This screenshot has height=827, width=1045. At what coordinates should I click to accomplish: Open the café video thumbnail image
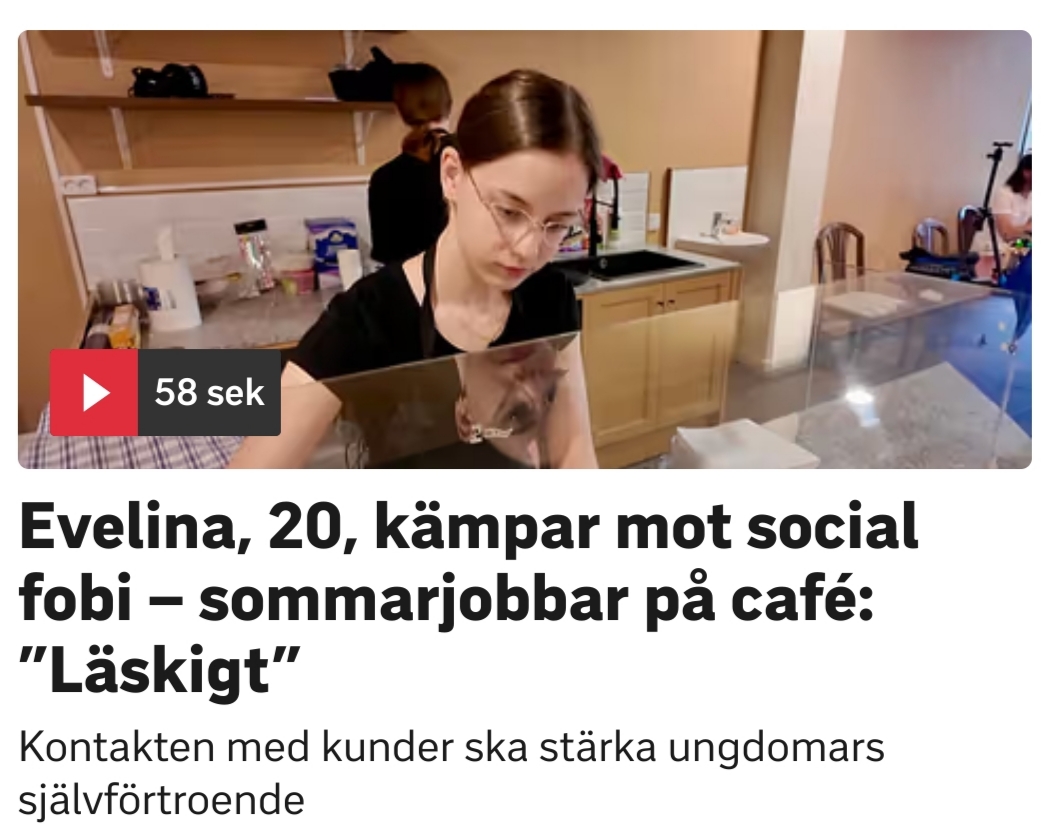click(524, 249)
